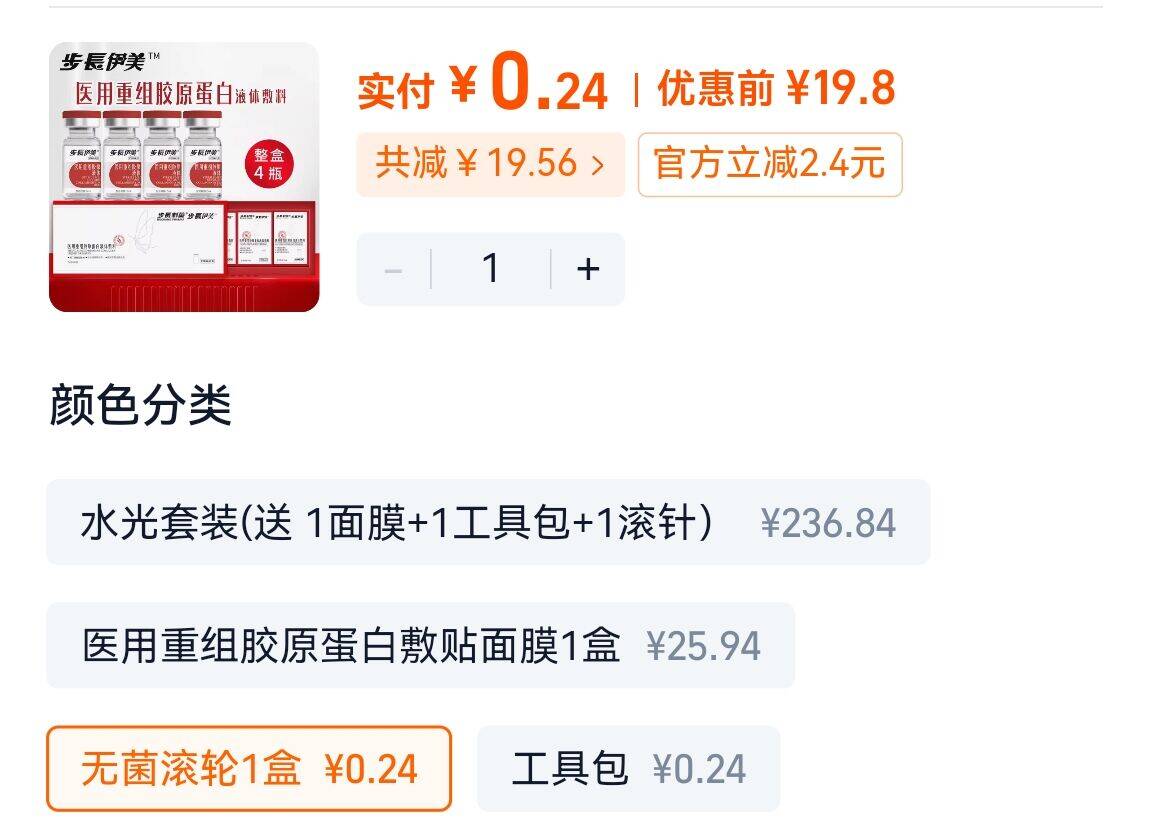
Task: Tap the ¥25.94 price label
Action: (703, 647)
